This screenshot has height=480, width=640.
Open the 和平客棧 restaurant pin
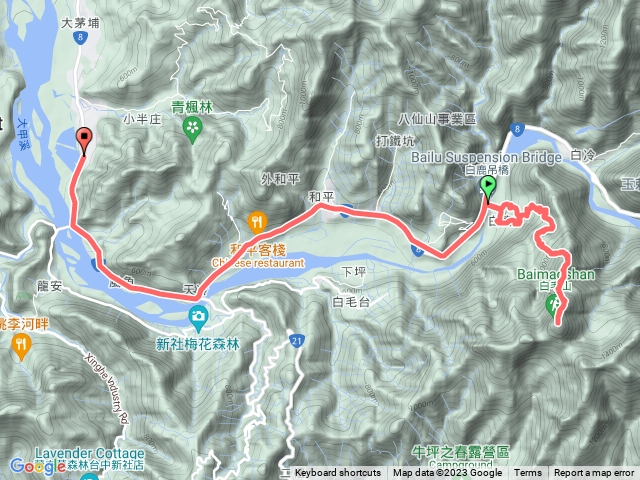[x=257, y=223]
